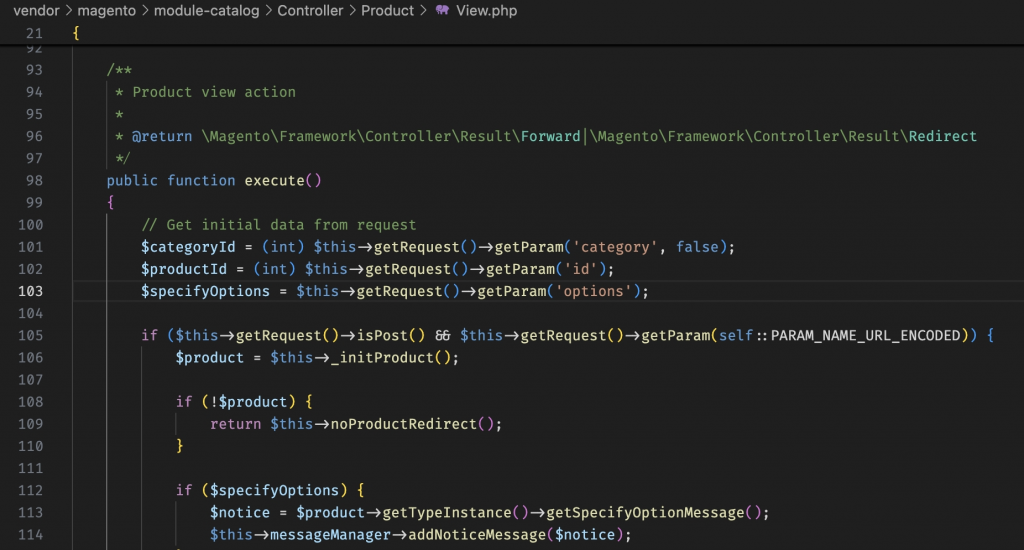
Task: Click line number 103 in the gutter
Action: point(30,291)
